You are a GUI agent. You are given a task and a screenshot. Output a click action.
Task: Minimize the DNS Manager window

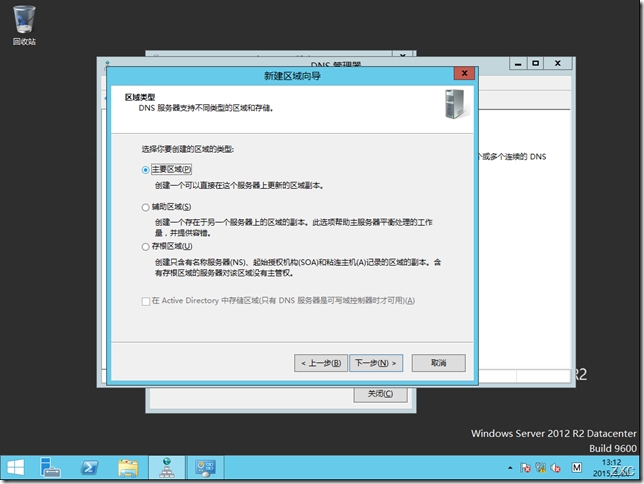pyautogui.click(x=518, y=63)
